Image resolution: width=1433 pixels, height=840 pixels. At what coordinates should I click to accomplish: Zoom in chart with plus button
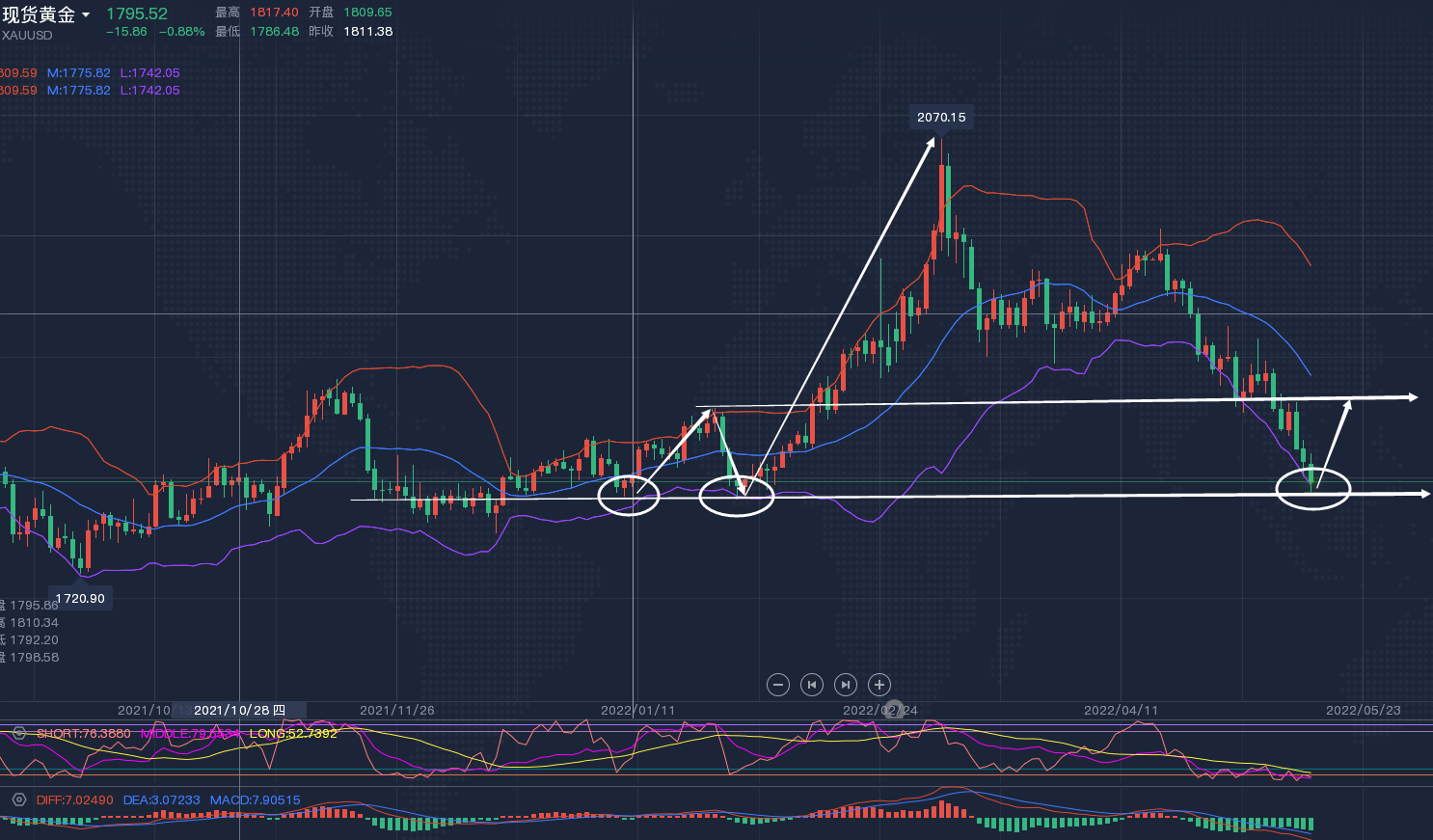click(x=879, y=685)
